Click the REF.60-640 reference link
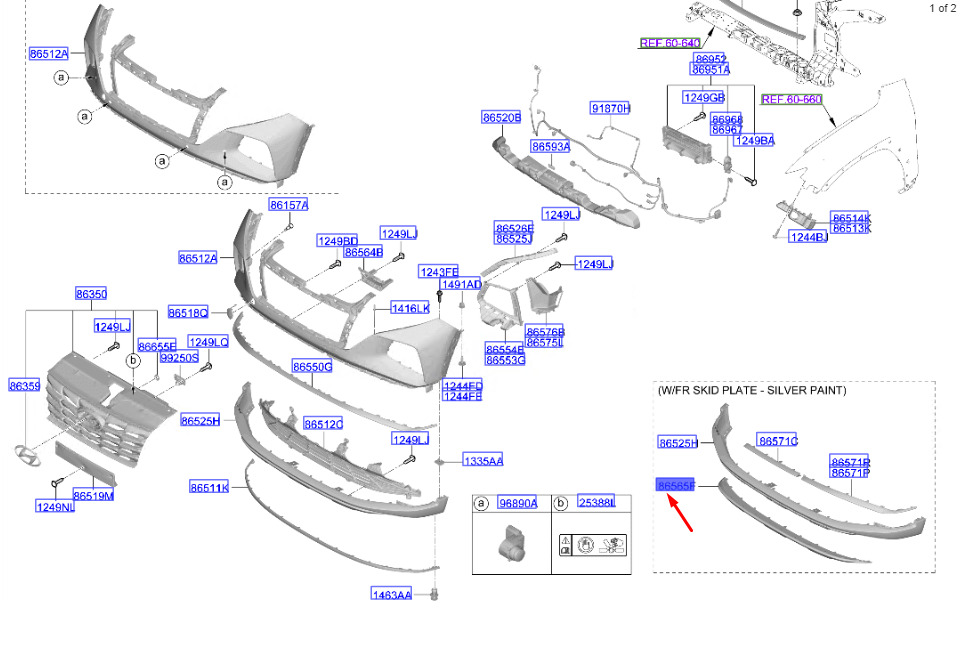 [670, 43]
